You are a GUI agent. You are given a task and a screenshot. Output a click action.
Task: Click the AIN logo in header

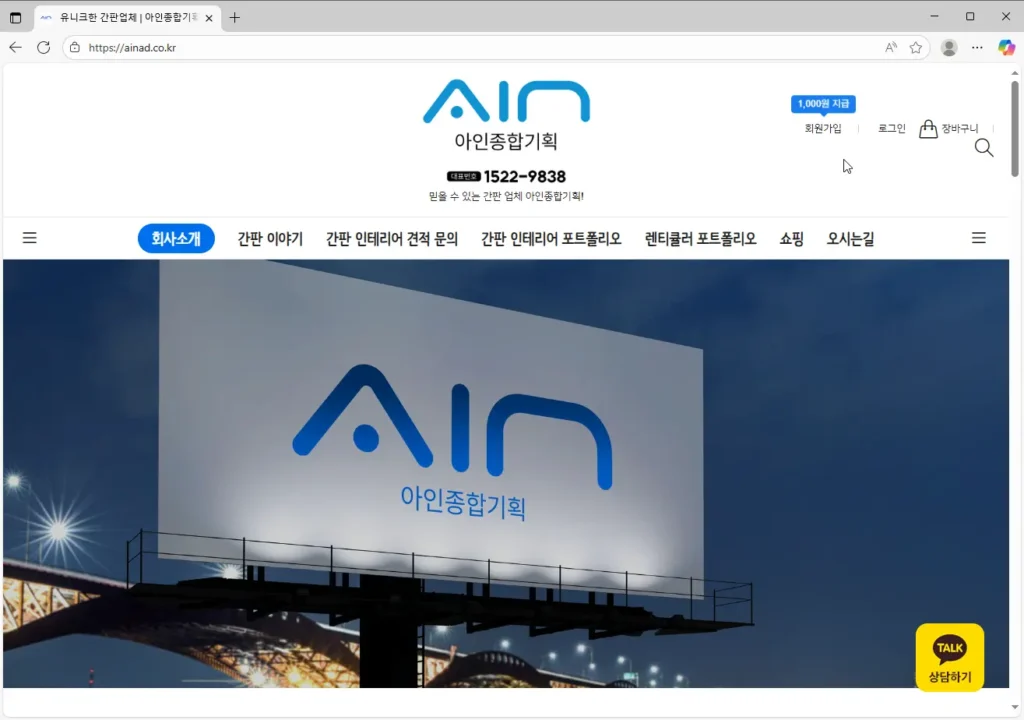506,101
